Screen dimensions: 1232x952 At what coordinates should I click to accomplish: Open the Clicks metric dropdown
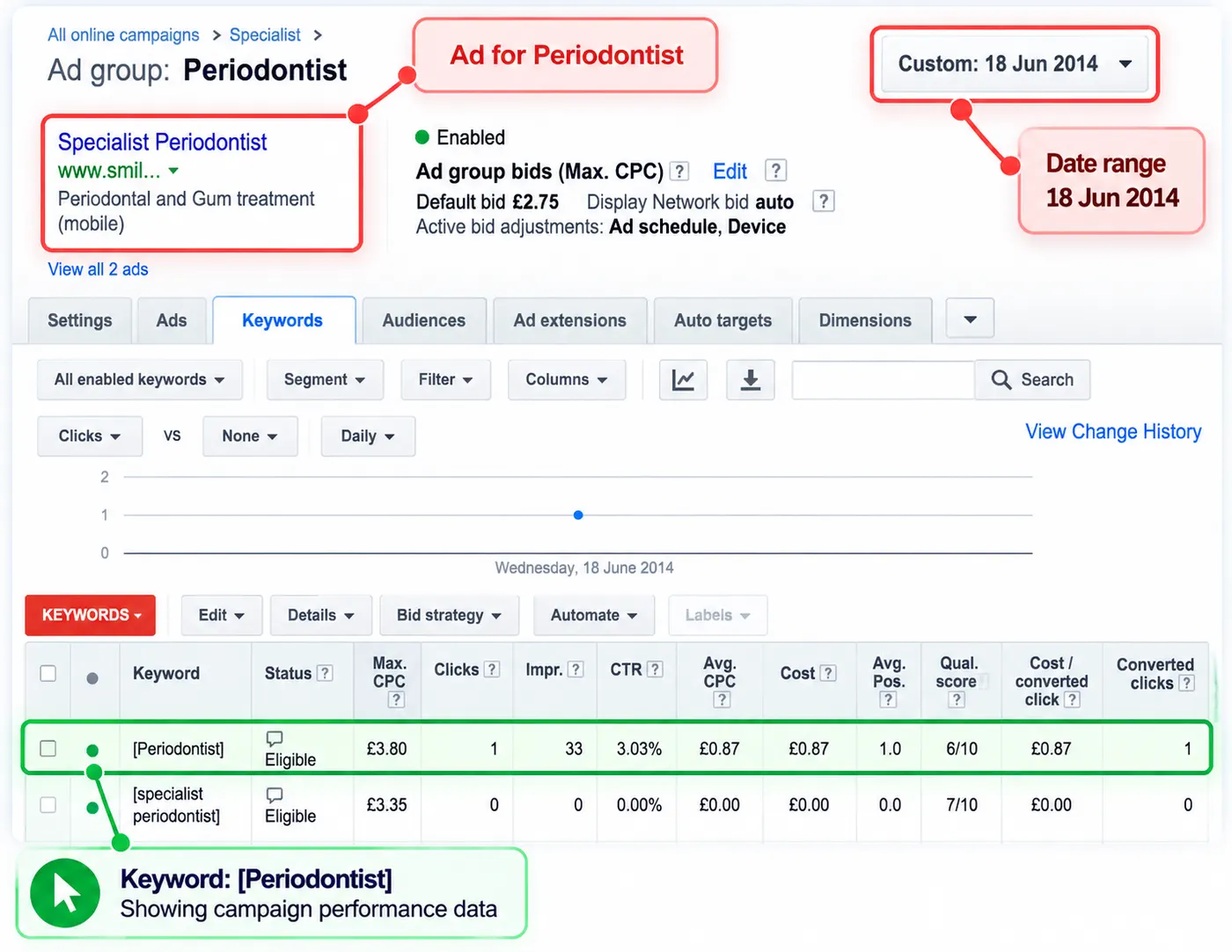click(90, 436)
